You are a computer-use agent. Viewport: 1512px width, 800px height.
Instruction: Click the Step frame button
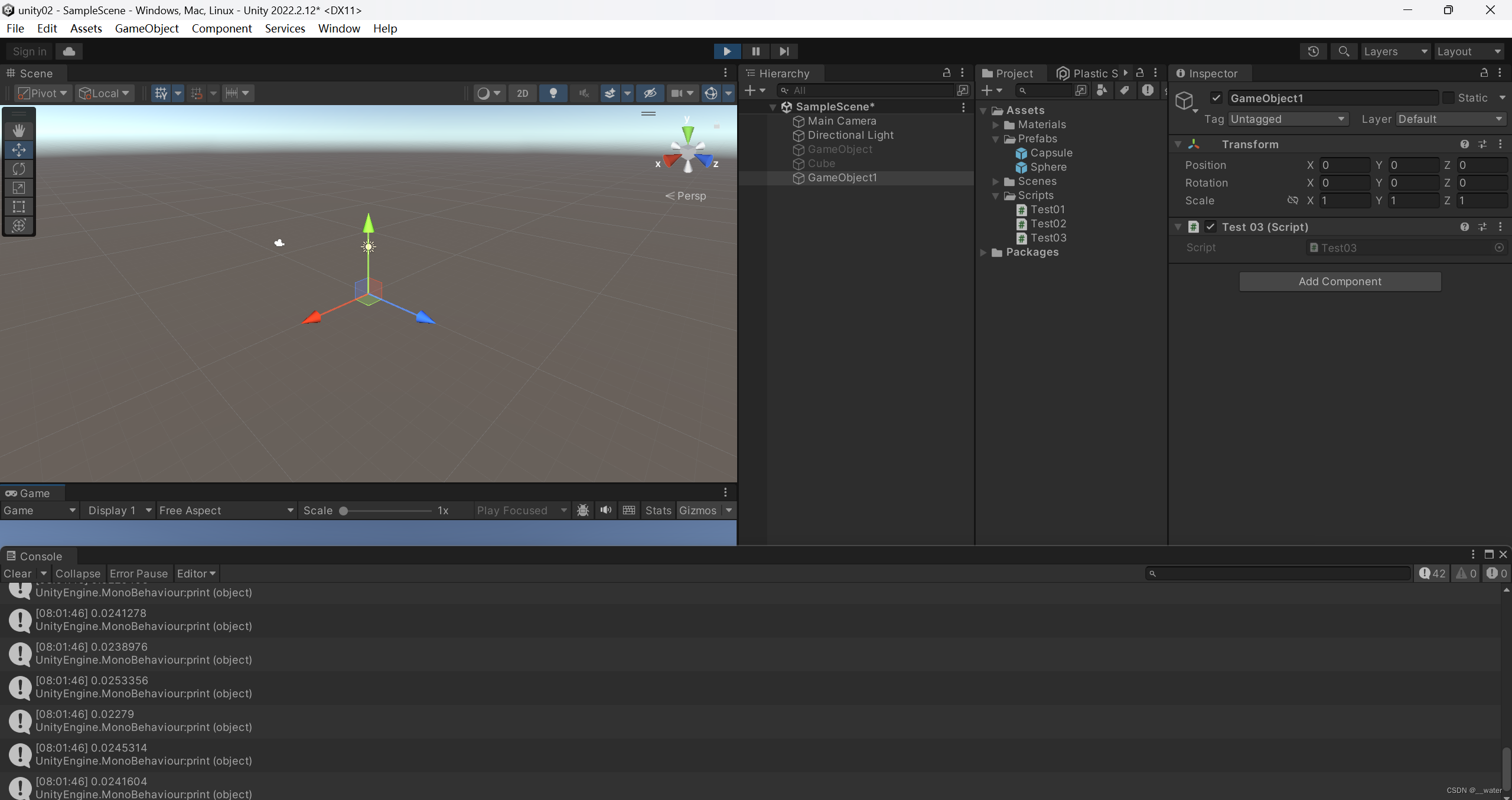pos(784,51)
